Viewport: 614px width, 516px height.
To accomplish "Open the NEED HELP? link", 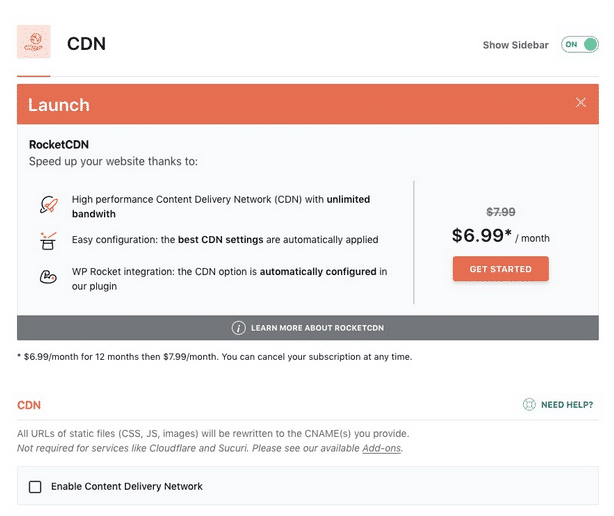I will tap(567, 405).
